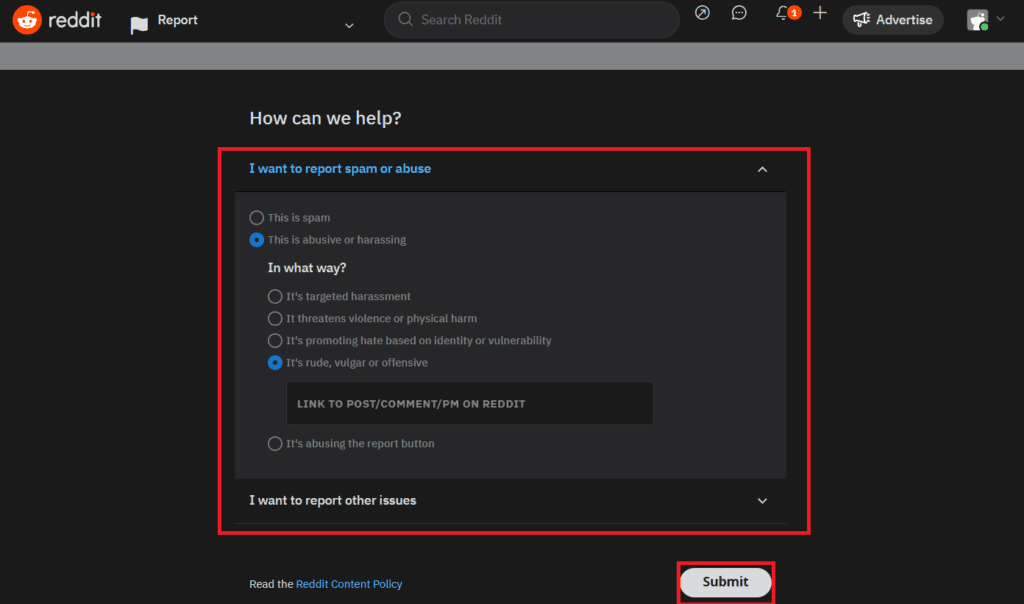
Task: Open the chat bubble icon
Action: point(739,12)
